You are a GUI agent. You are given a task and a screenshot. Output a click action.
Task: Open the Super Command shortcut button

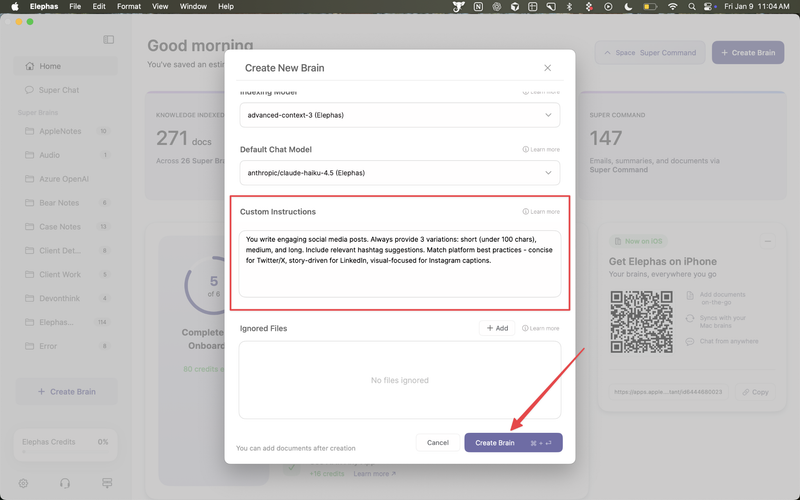[650, 53]
